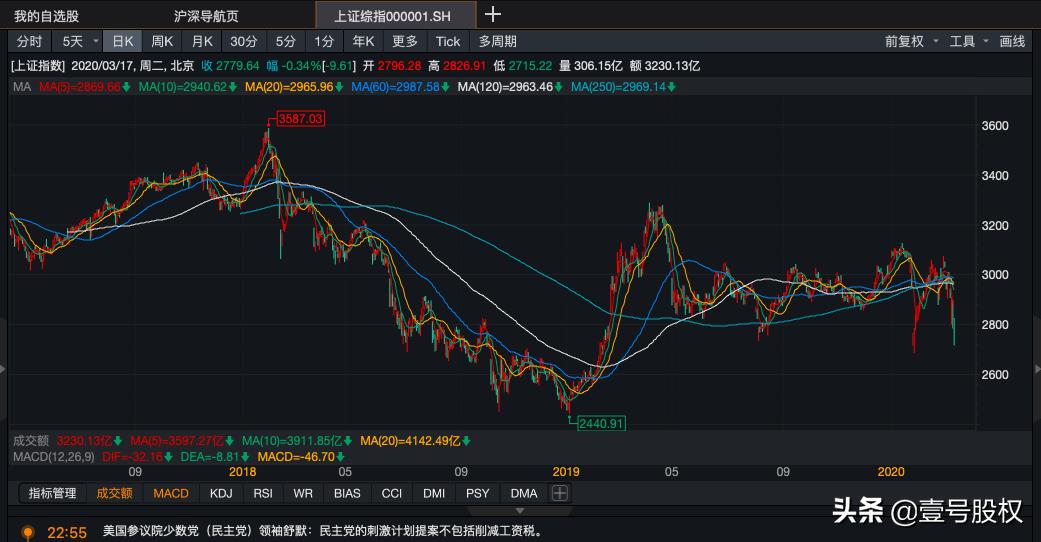The width and height of the screenshot is (1041, 542).
Task: Open the 工具 tools dropdown
Action: click(x=968, y=41)
